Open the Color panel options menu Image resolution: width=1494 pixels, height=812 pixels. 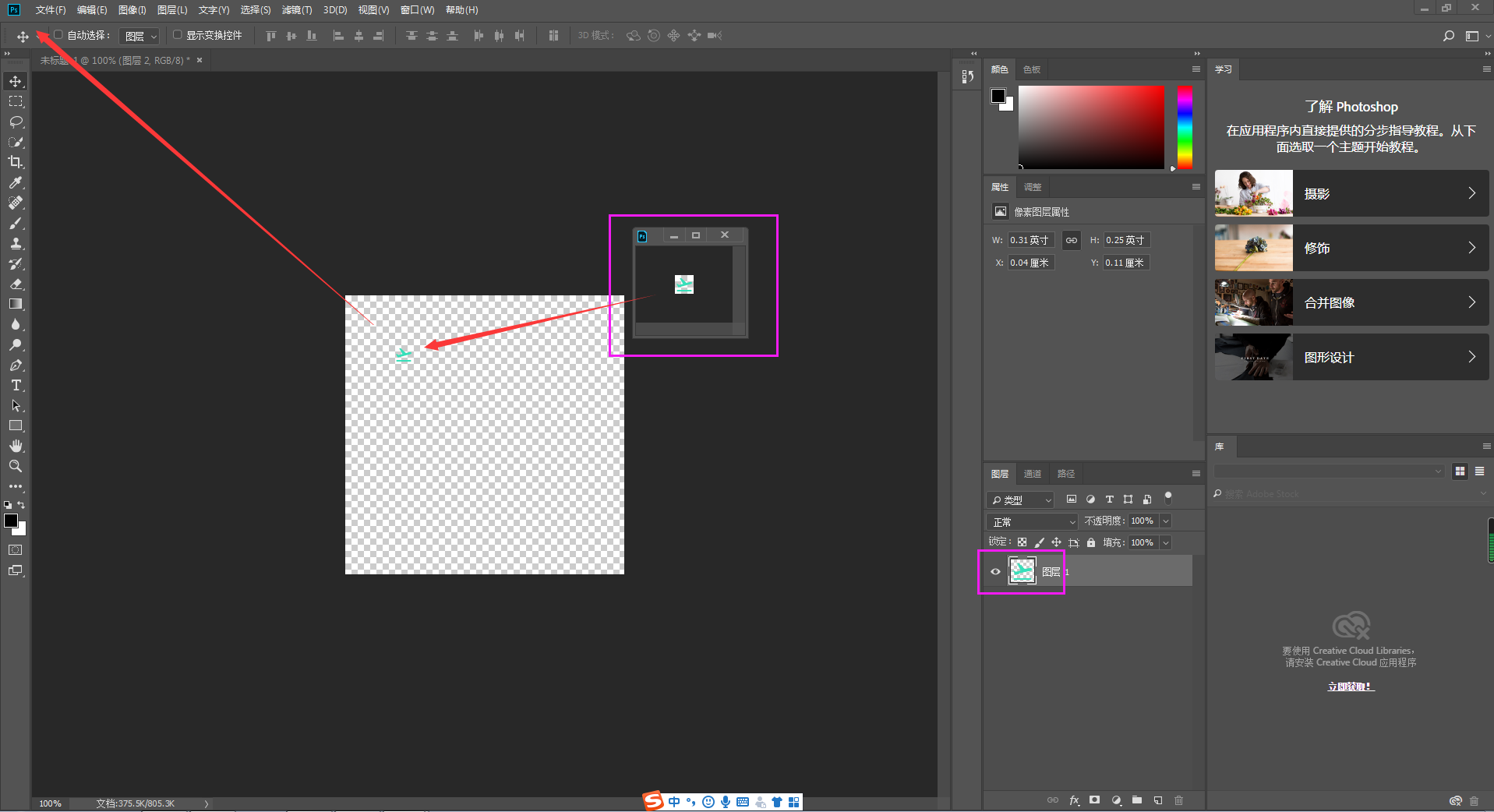pos(1196,69)
